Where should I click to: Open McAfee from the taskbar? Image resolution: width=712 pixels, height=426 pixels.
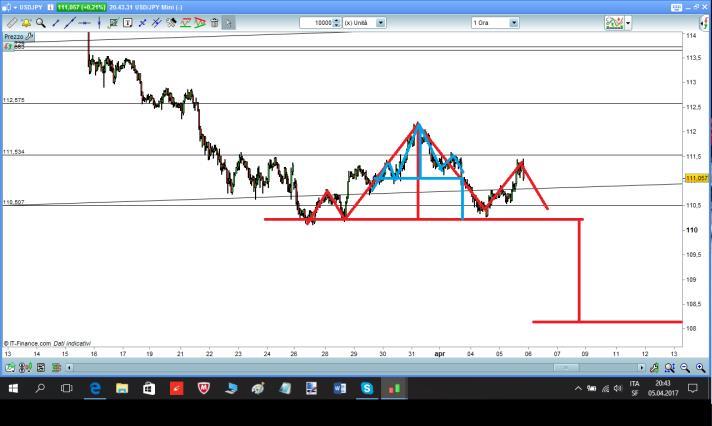[x=203, y=388]
